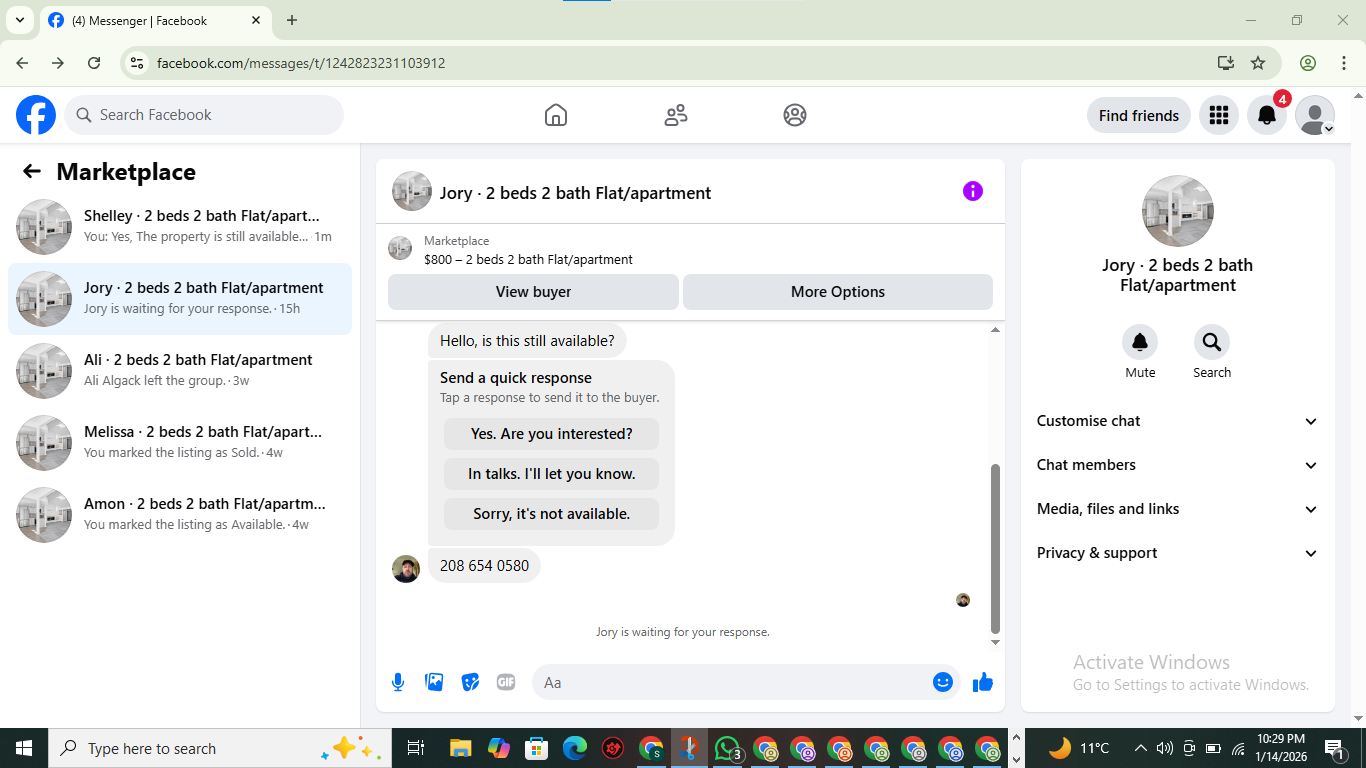Open the account profile avatar menu
Viewport: 1366px width, 768px height.
point(1315,115)
